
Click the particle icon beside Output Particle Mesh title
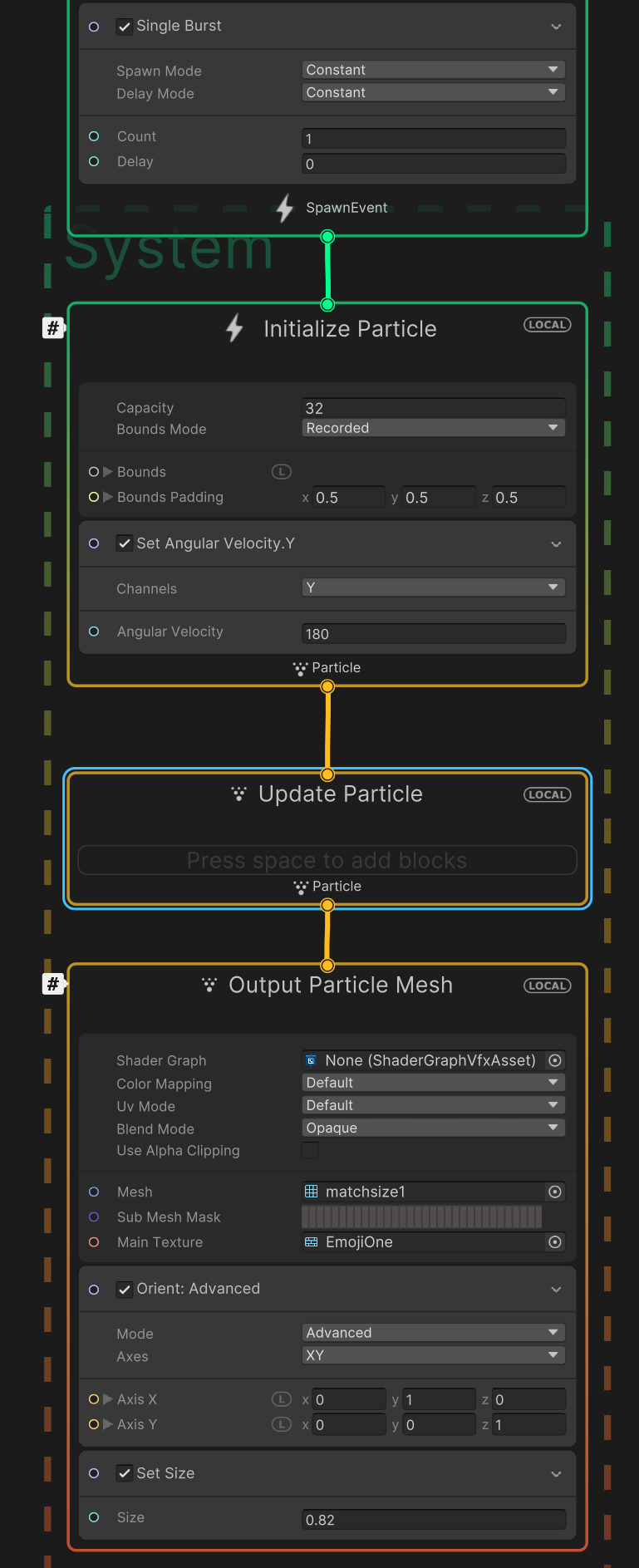(x=209, y=985)
